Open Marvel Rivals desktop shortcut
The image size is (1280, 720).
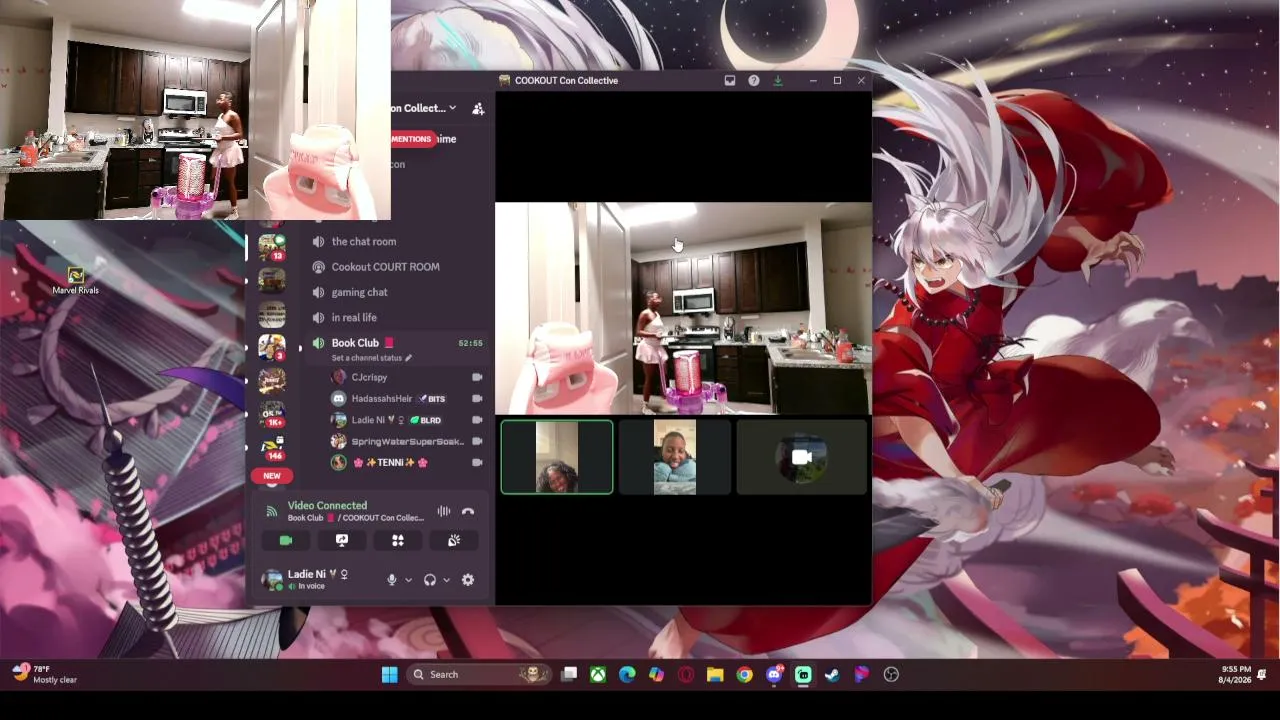75,281
